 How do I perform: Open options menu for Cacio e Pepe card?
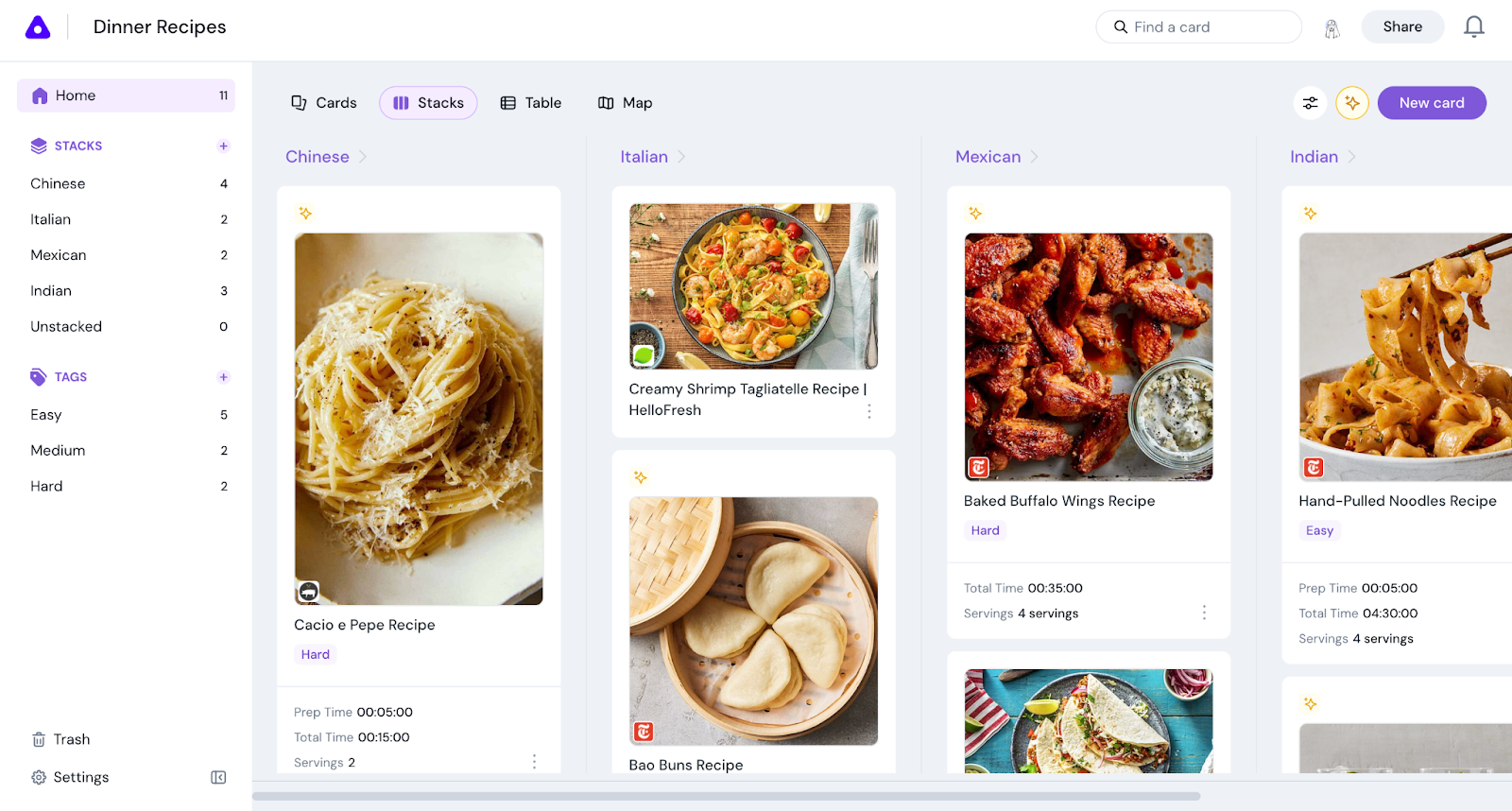click(x=534, y=762)
